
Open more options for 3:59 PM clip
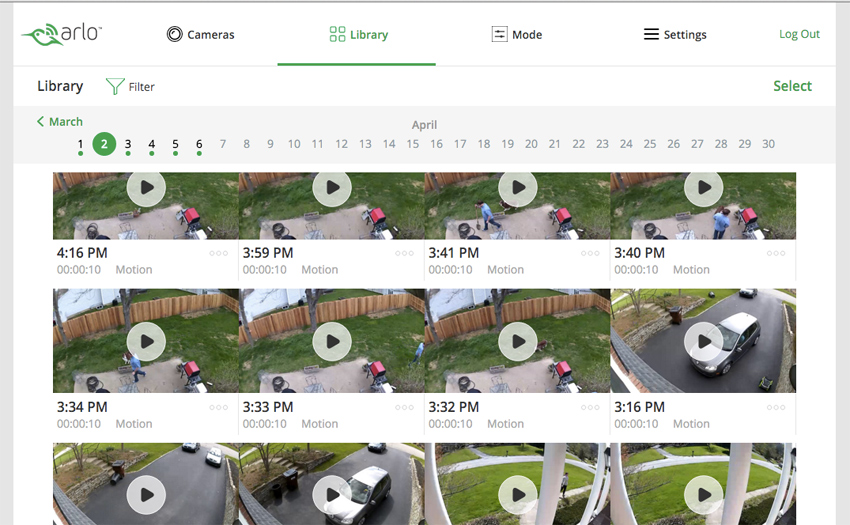(x=404, y=253)
